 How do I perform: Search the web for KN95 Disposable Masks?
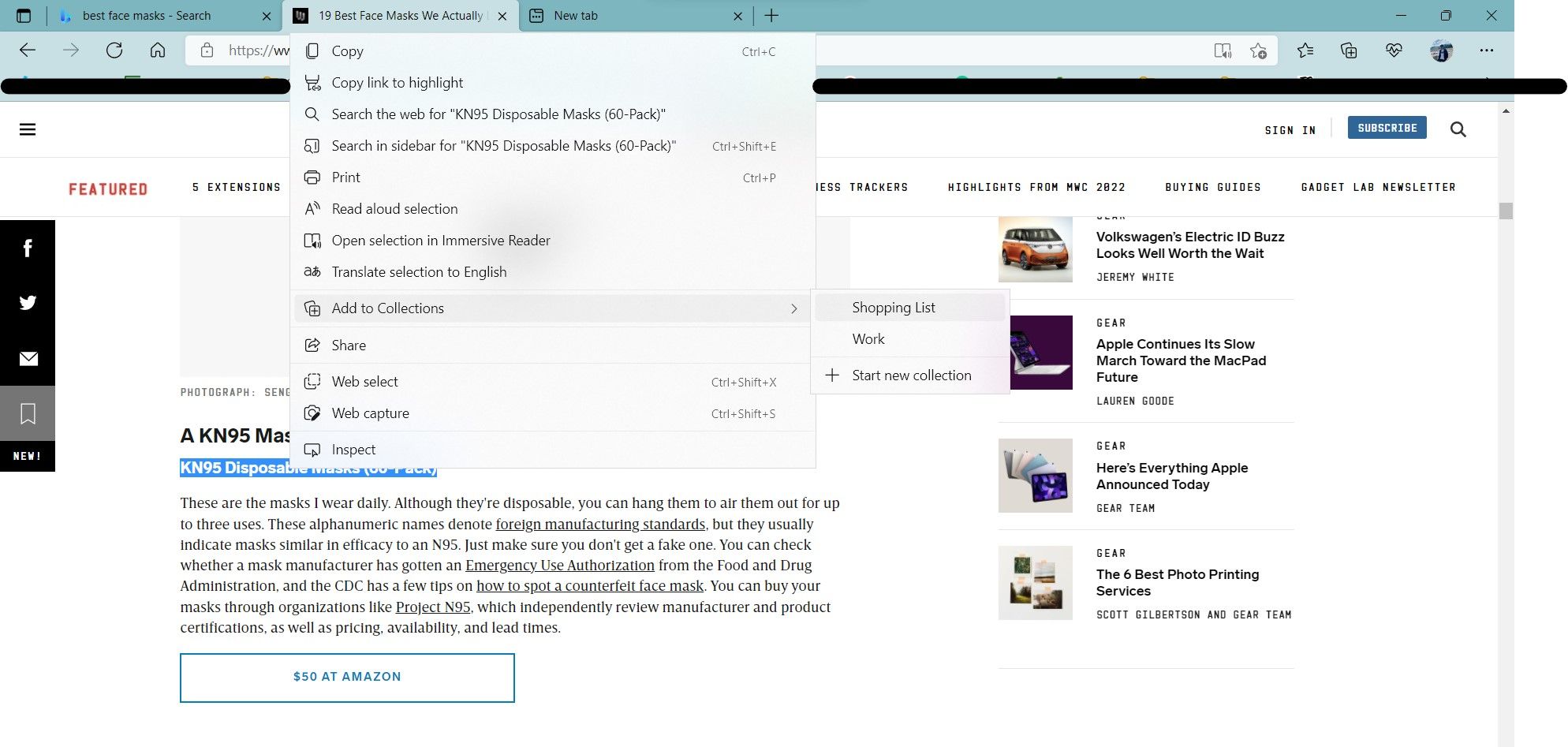(x=552, y=114)
